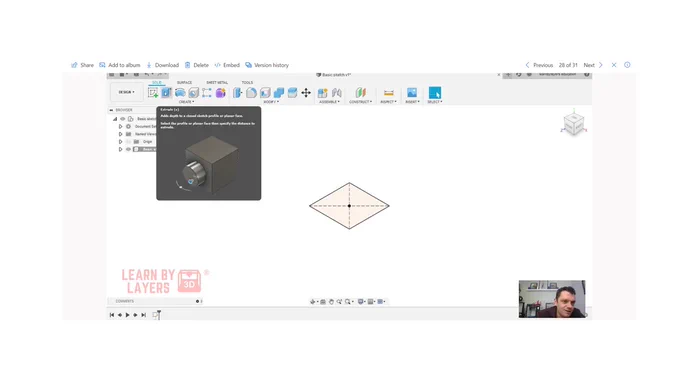Switch to the SHEET METAL tab

pyautogui.click(x=217, y=82)
